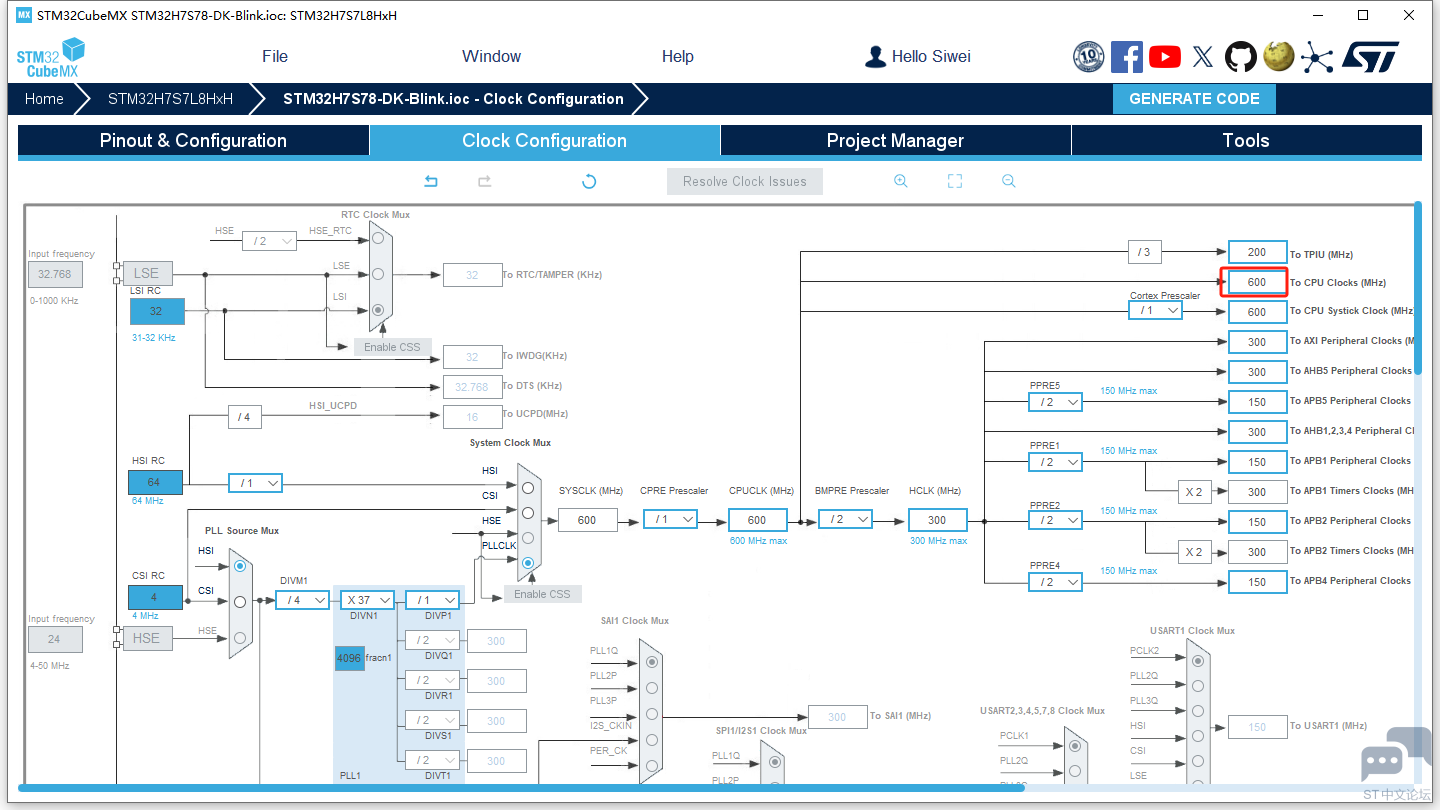The image size is (1440, 810).
Task: Select CSI in PLL Source Mux
Action: 239,602
